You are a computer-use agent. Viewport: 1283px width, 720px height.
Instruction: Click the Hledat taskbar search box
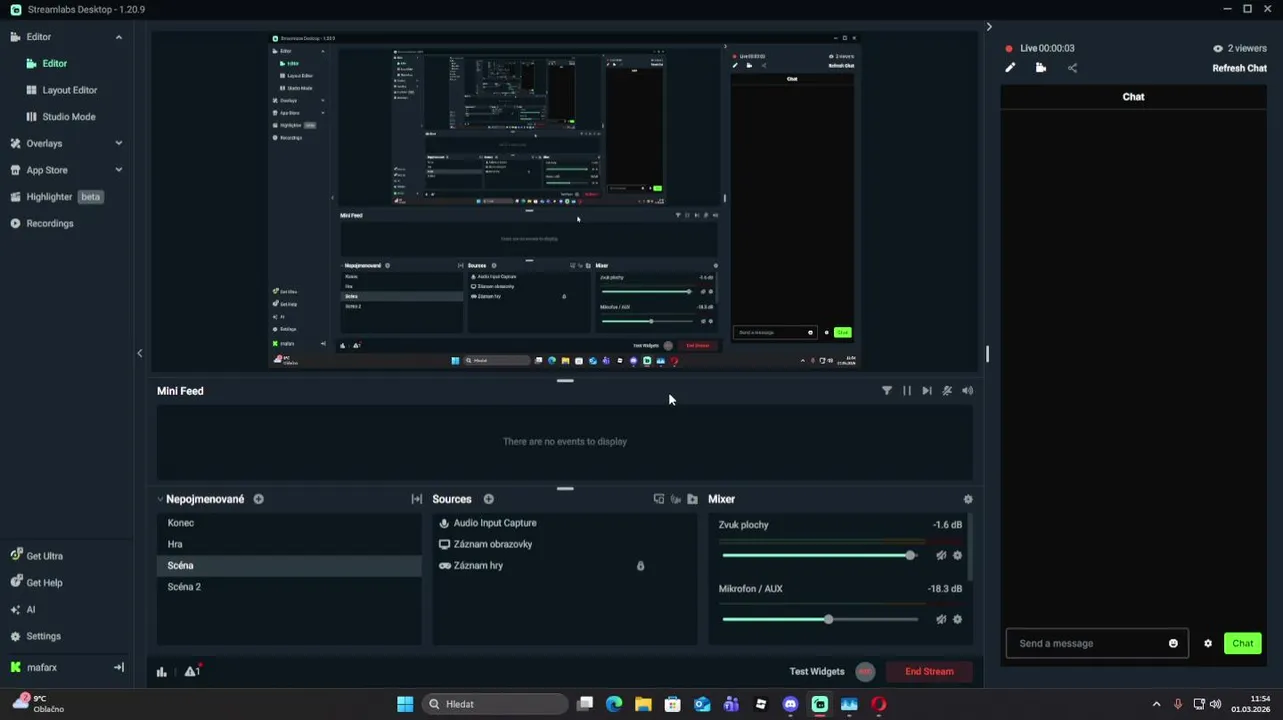(x=495, y=704)
